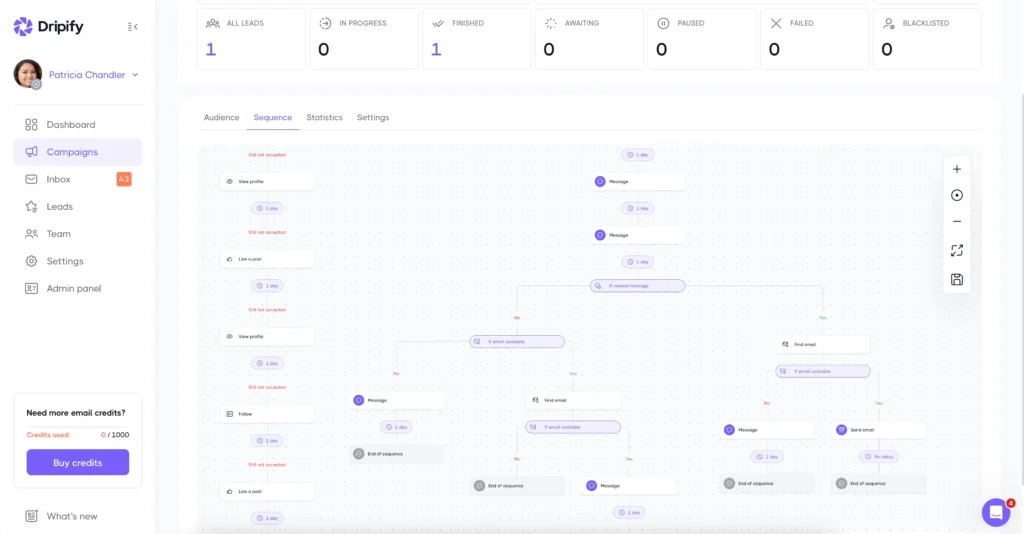Open the 'If viewed message' condition node

tap(637, 286)
